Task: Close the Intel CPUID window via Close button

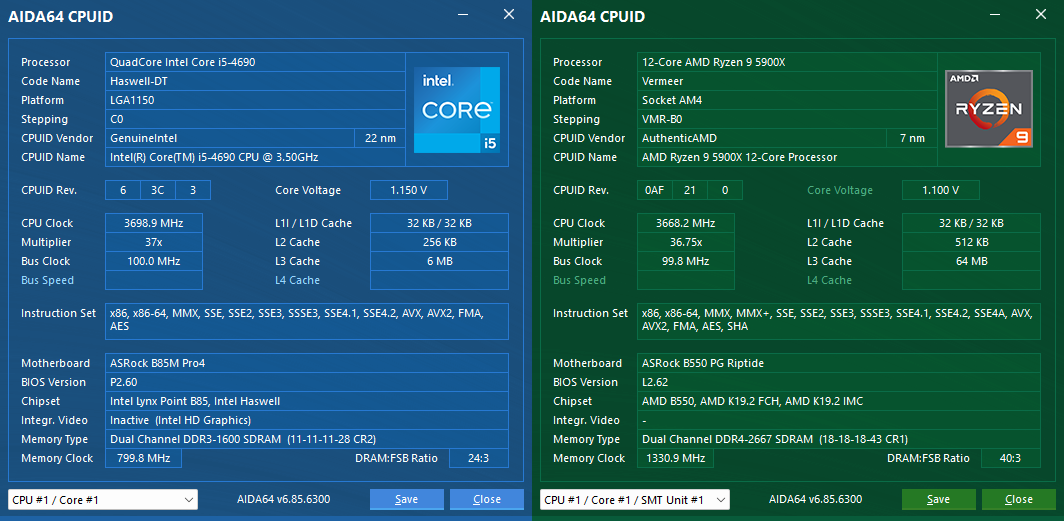Action: pyautogui.click(x=487, y=499)
